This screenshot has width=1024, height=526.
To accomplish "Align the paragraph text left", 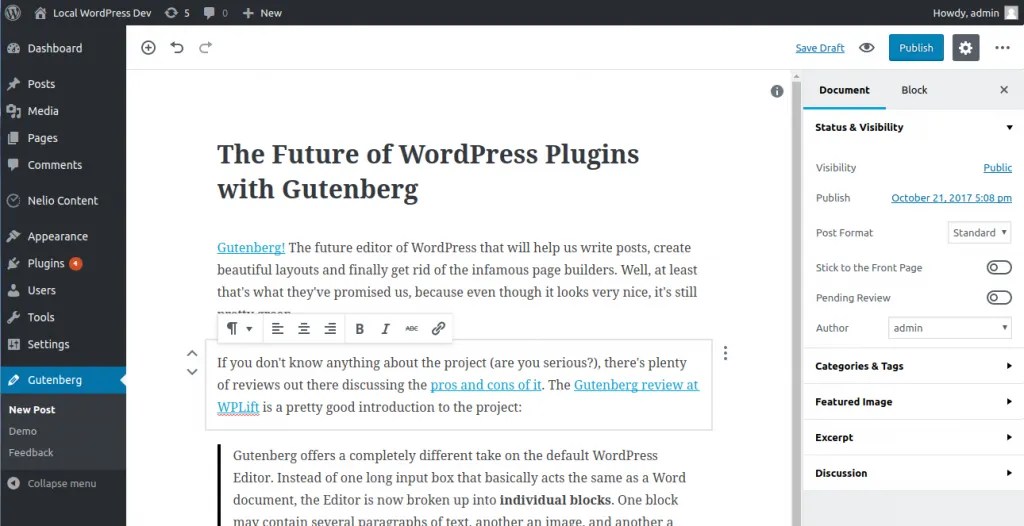I will point(278,329).
